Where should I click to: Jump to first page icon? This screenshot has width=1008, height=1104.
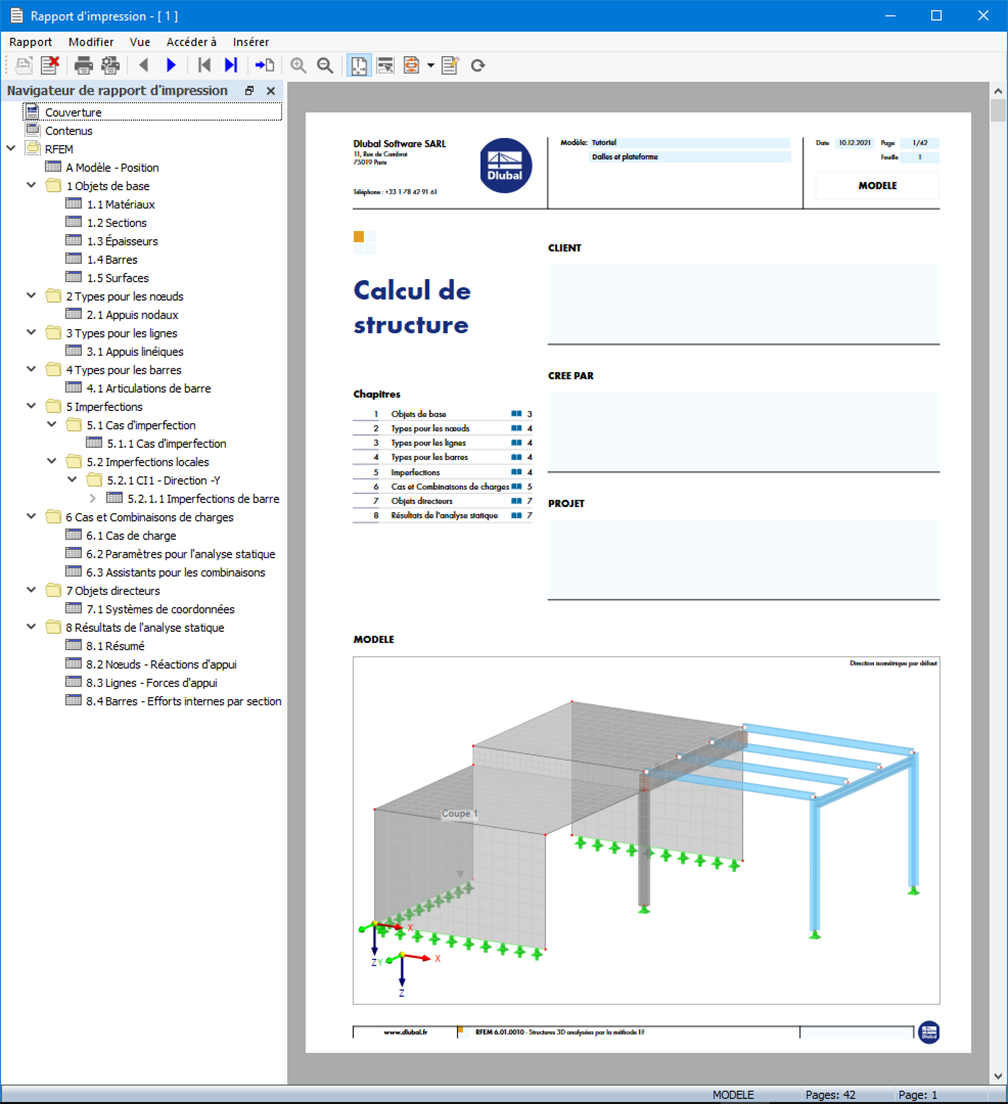204,65
